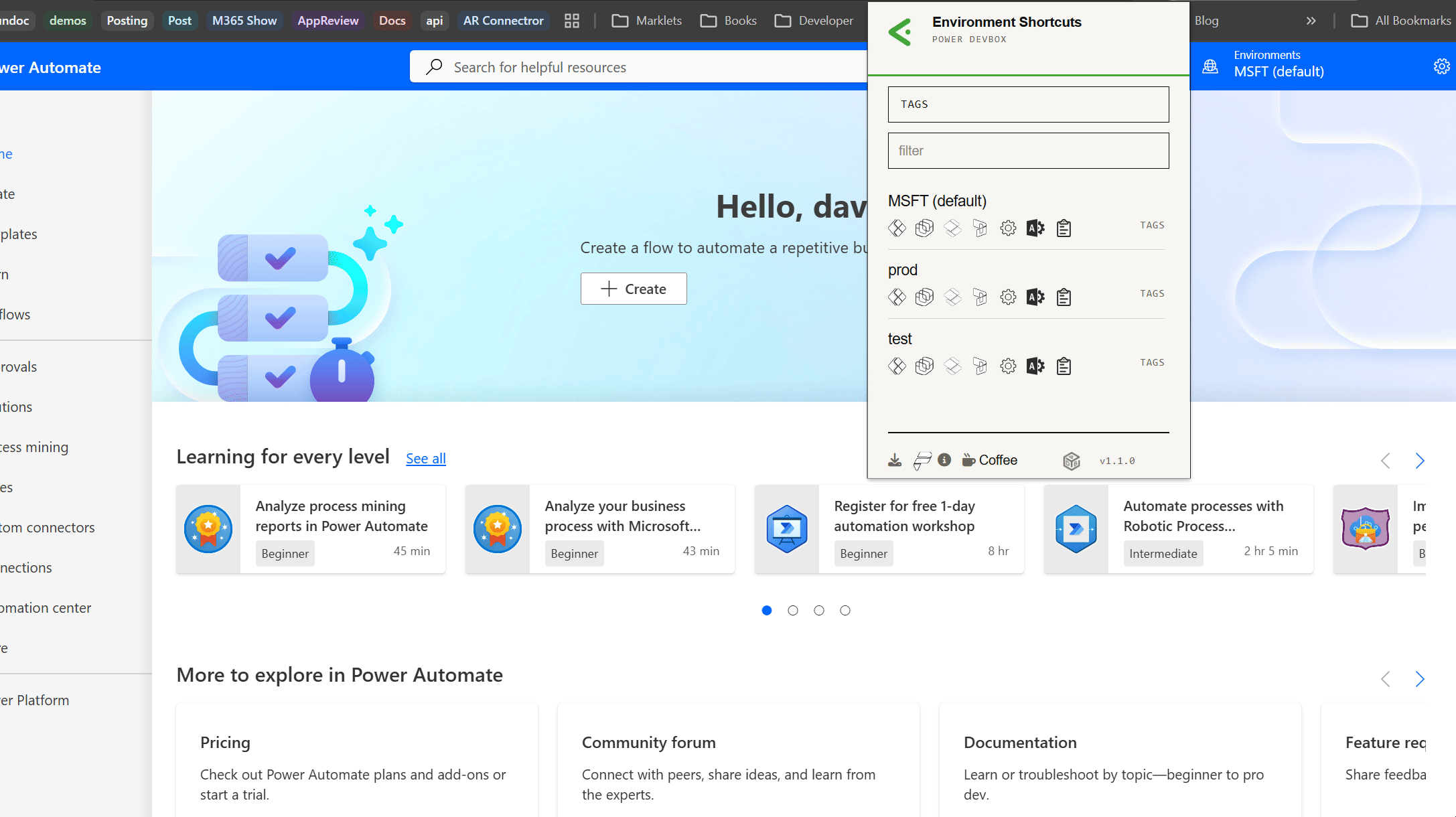Open AR Connectror bookmark
Screen dimensions: 1456x817
[x=504, y=21]
